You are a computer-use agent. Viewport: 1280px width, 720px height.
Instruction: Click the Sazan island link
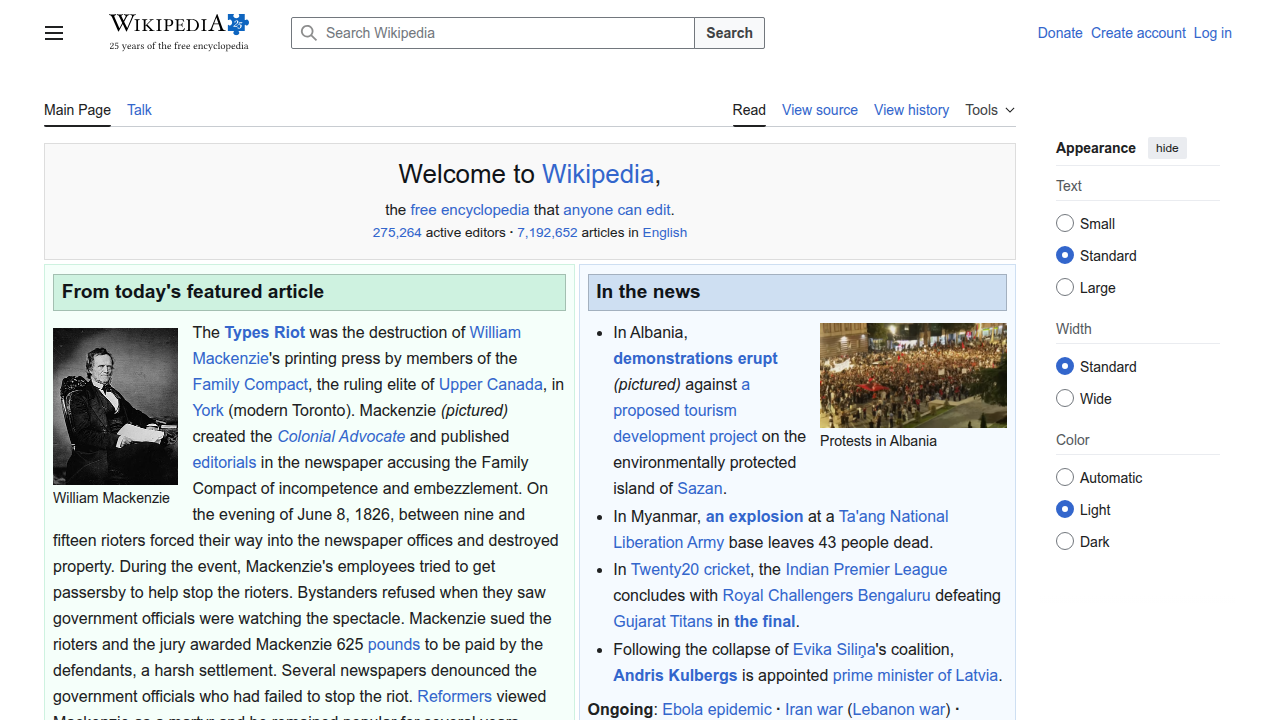(x=700, y=488)
